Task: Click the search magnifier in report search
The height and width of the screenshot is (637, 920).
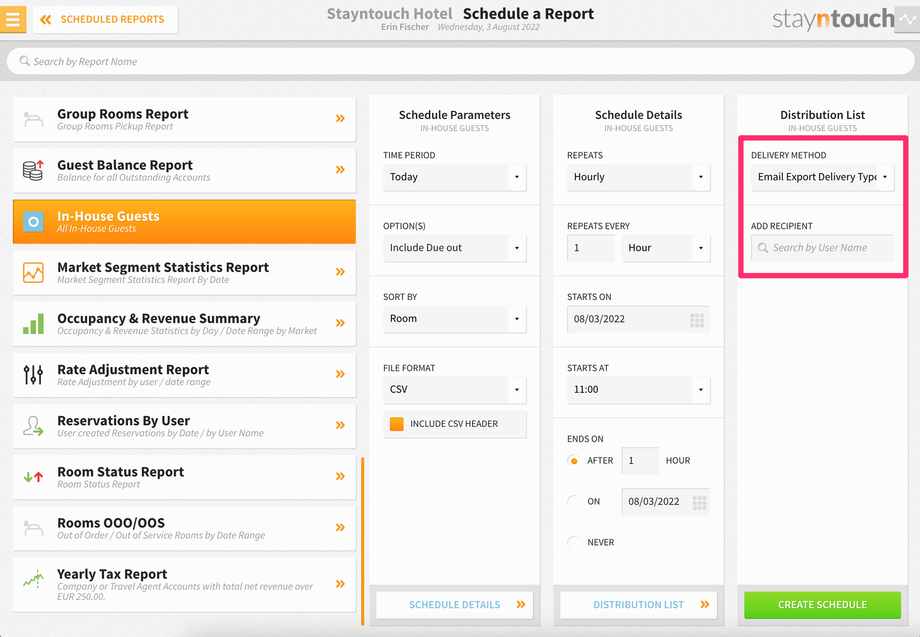Action: 24,61
